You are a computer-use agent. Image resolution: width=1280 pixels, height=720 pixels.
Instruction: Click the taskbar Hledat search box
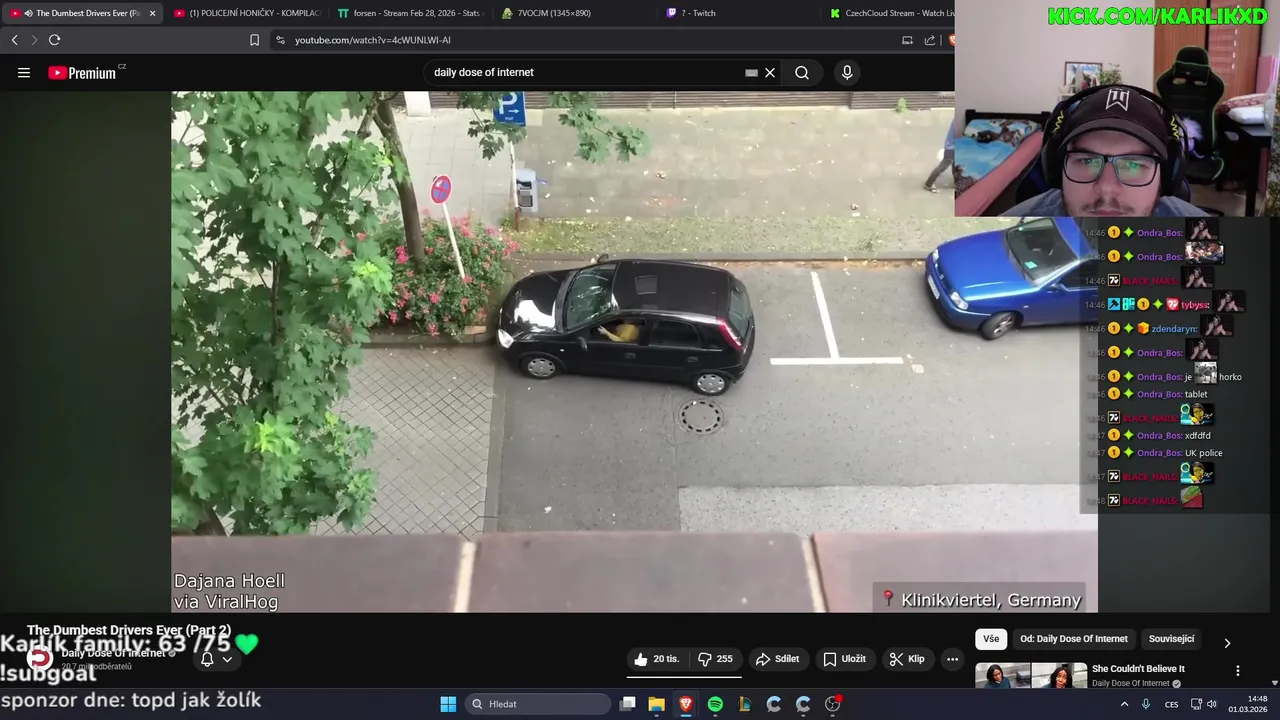pyautogui.click(x=538, y=704)
